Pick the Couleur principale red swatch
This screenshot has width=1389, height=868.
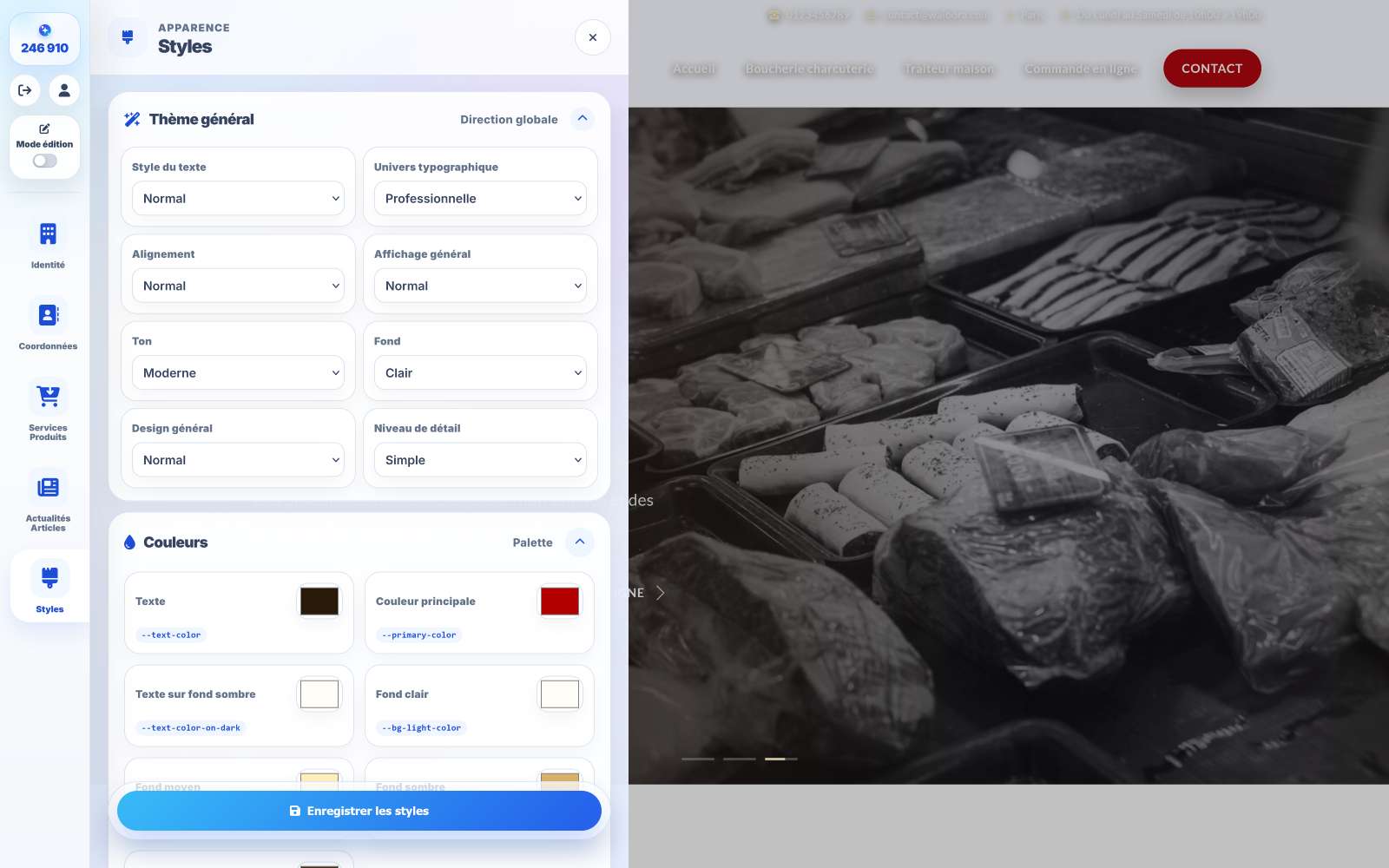(560, 602)
